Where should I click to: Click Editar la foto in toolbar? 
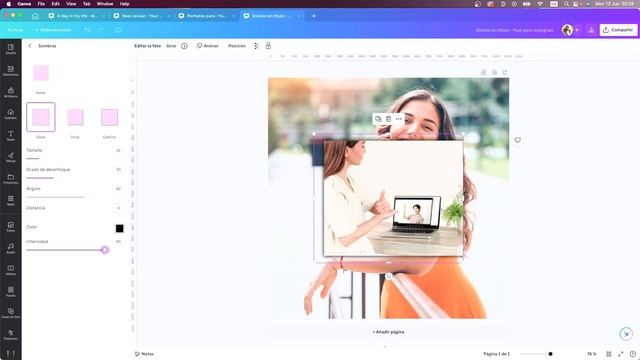(147, 46)
